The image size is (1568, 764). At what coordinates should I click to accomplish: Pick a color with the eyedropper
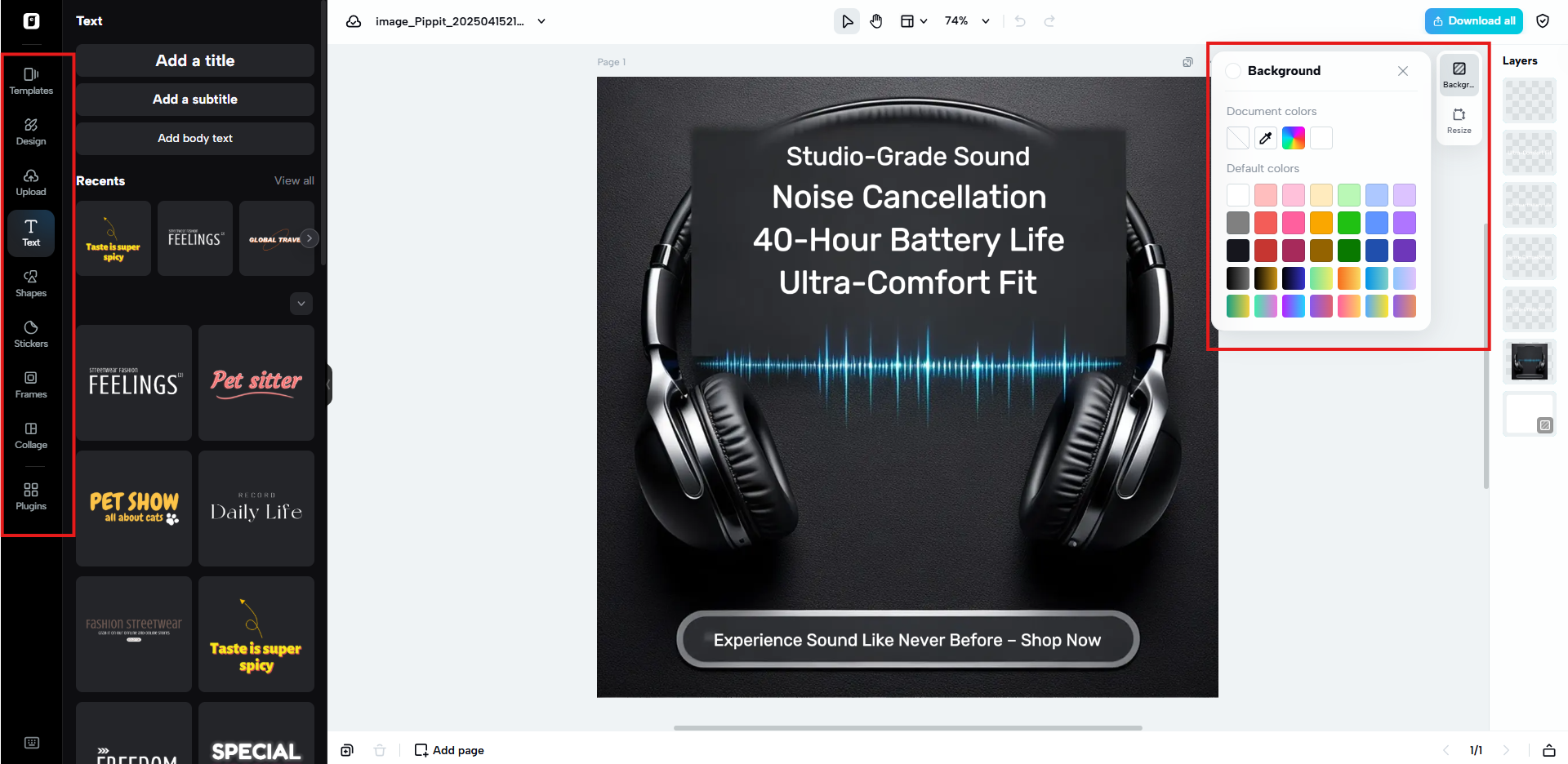click(x=1265, y=138)
